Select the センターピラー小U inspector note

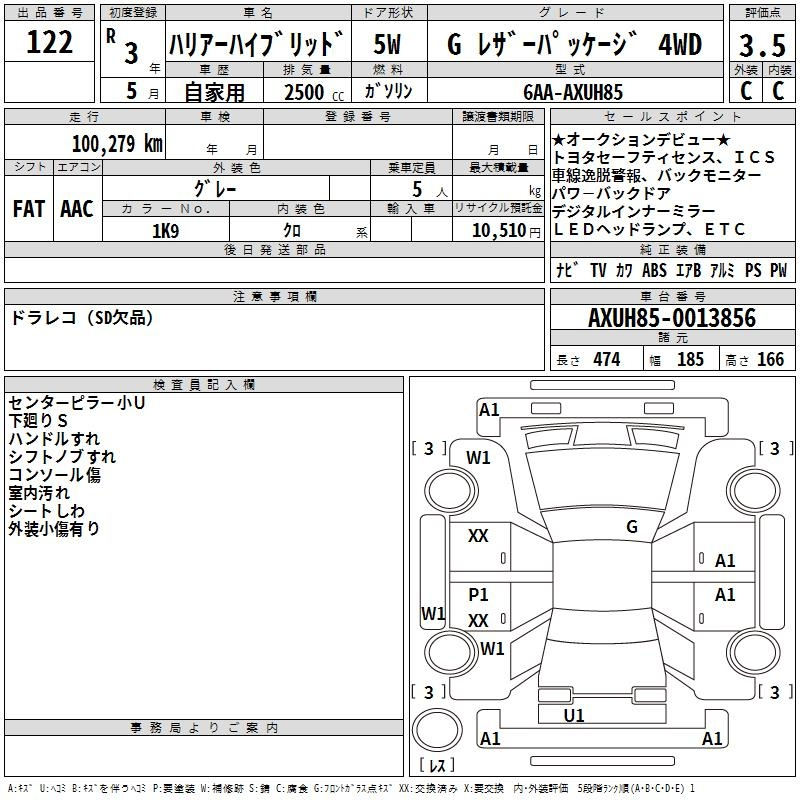click(77, 403)
